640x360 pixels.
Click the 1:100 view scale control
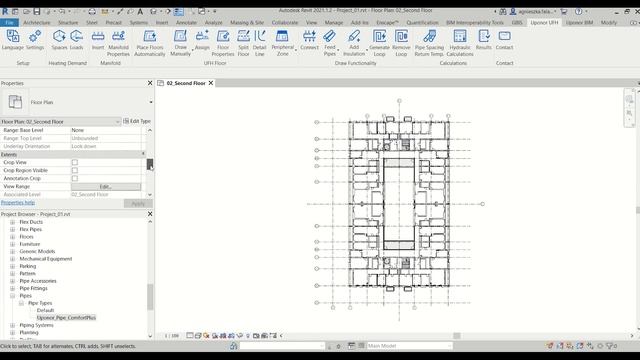172,336
